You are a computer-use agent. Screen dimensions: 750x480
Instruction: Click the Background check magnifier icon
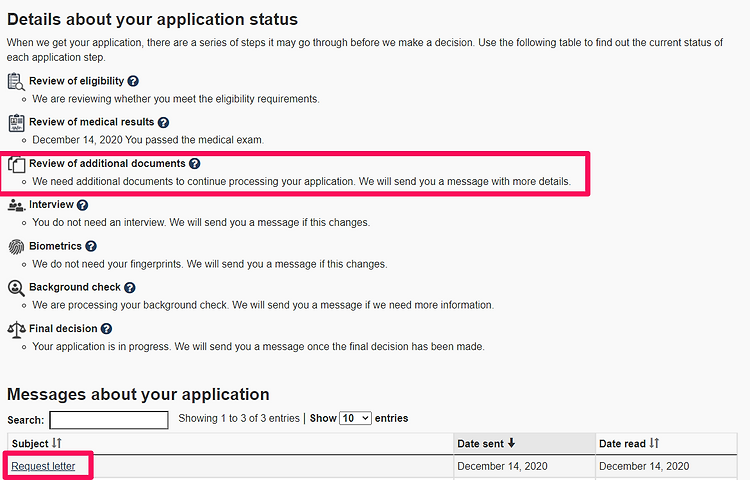16,288
